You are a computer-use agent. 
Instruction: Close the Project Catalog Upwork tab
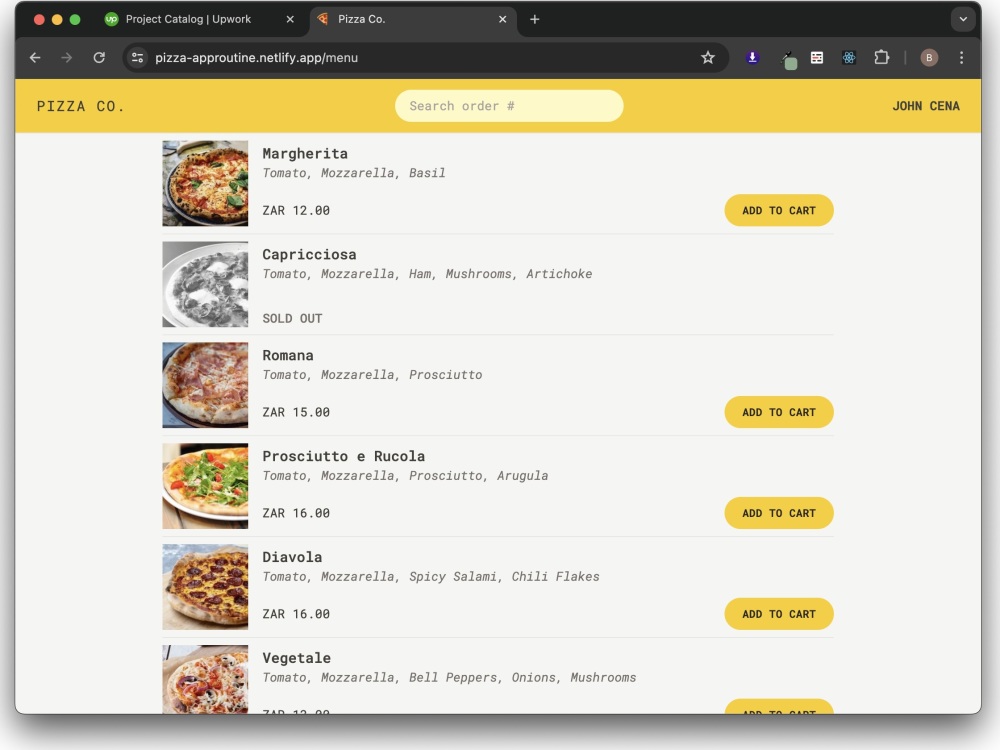290,20
